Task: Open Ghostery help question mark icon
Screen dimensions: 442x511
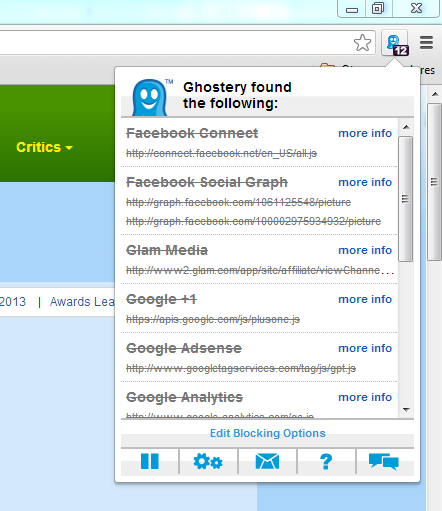Action: coord(326,462)
